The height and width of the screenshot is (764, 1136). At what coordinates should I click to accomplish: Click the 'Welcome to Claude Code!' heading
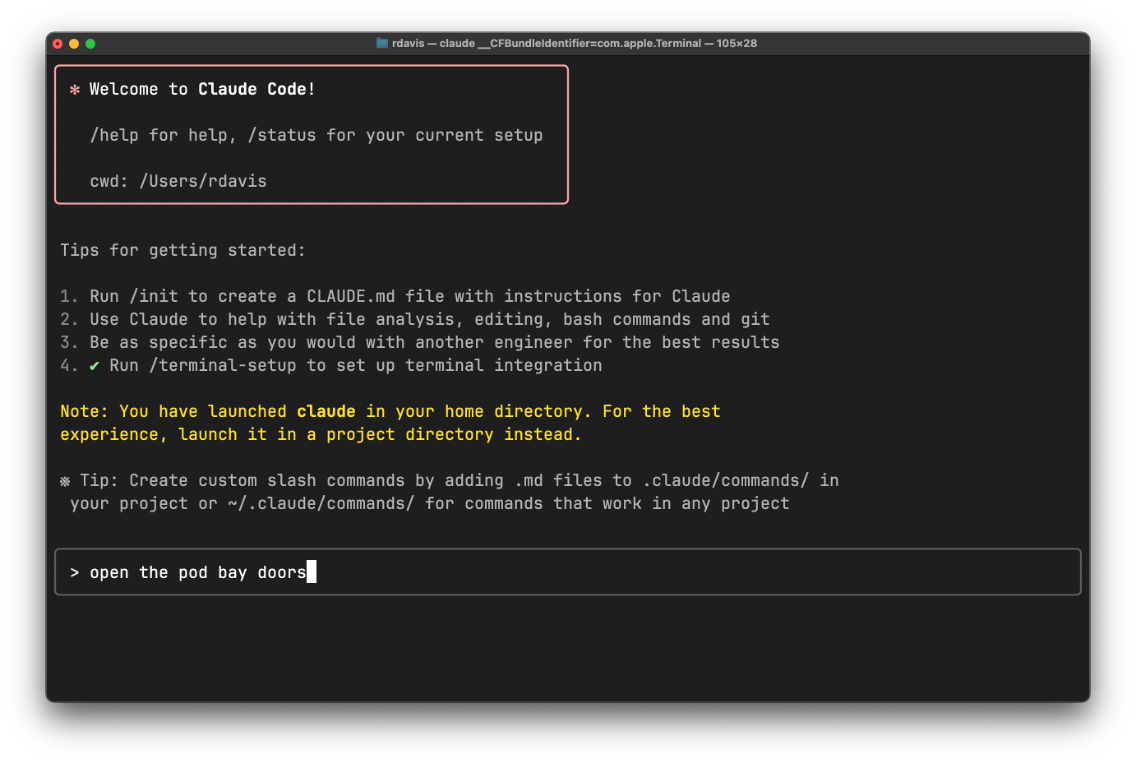[202, 89]
